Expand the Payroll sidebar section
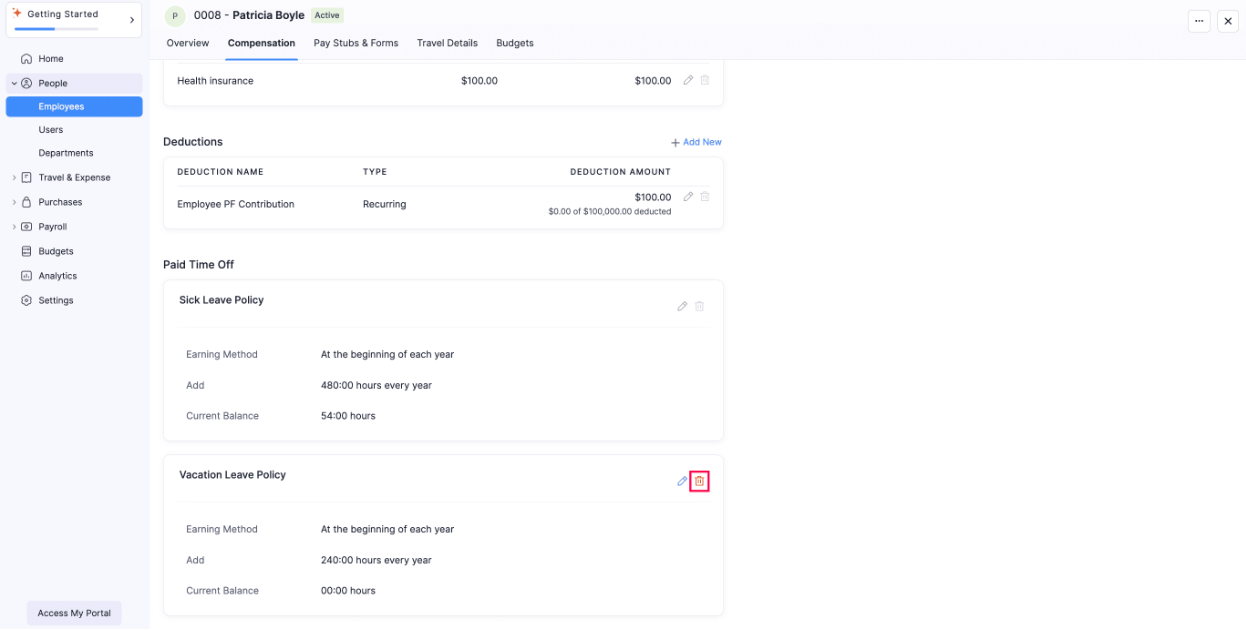 14,227
